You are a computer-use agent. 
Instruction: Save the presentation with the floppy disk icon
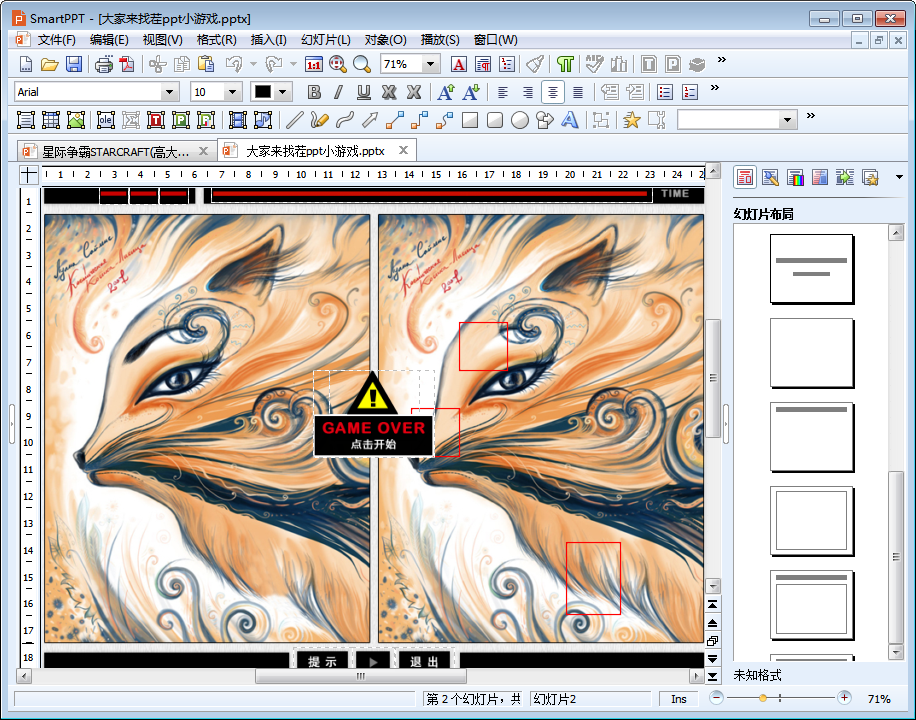74,64
